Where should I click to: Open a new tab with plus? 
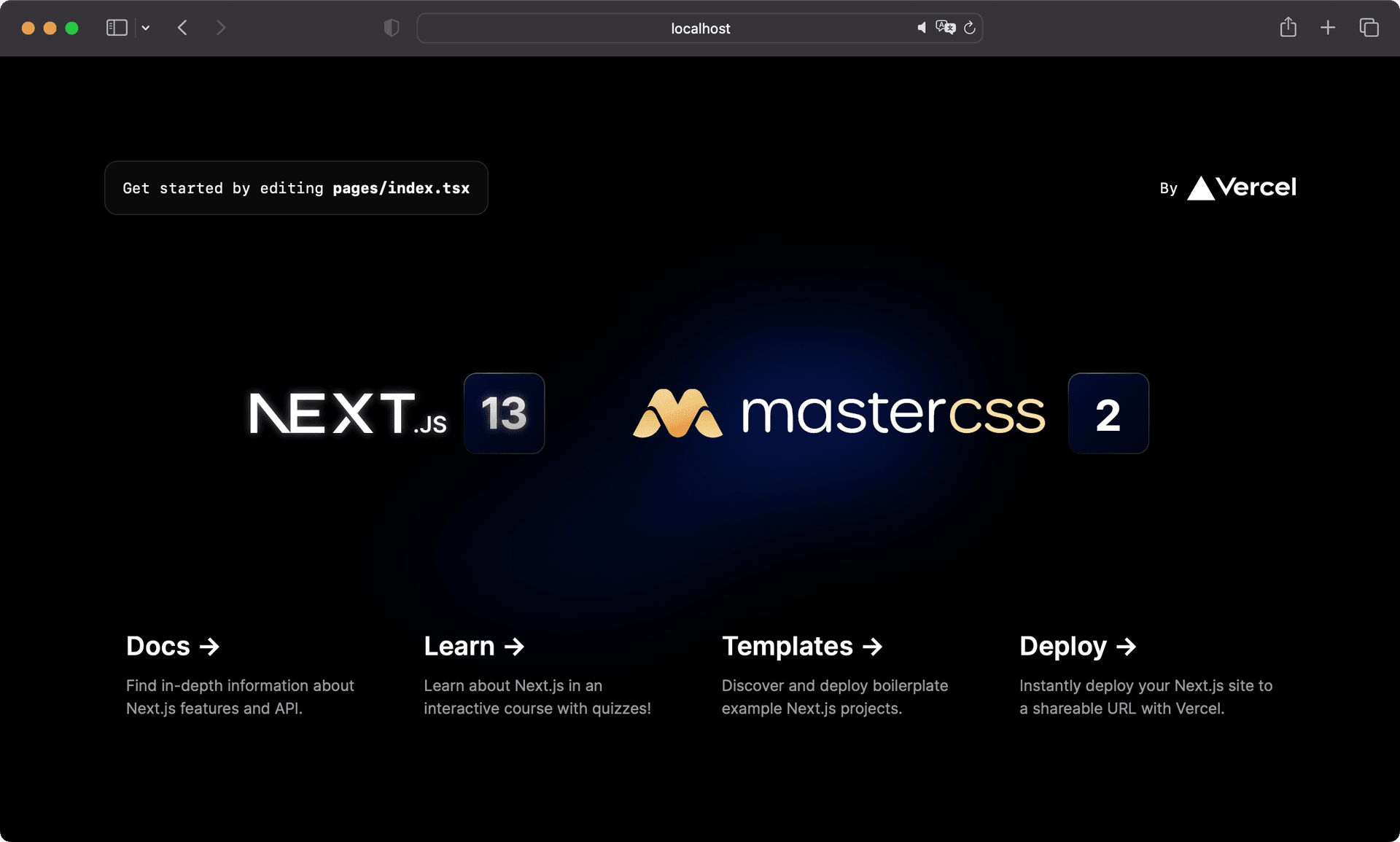point(1328,28)
